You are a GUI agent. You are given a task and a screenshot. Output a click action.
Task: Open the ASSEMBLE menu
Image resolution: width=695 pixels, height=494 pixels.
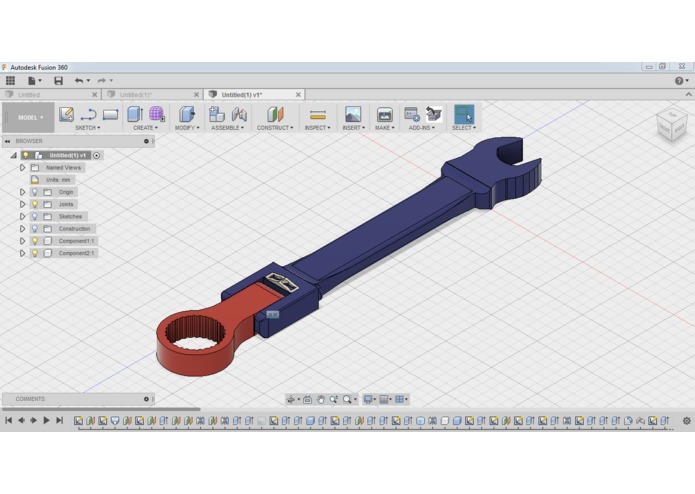[x=227, y=128]
